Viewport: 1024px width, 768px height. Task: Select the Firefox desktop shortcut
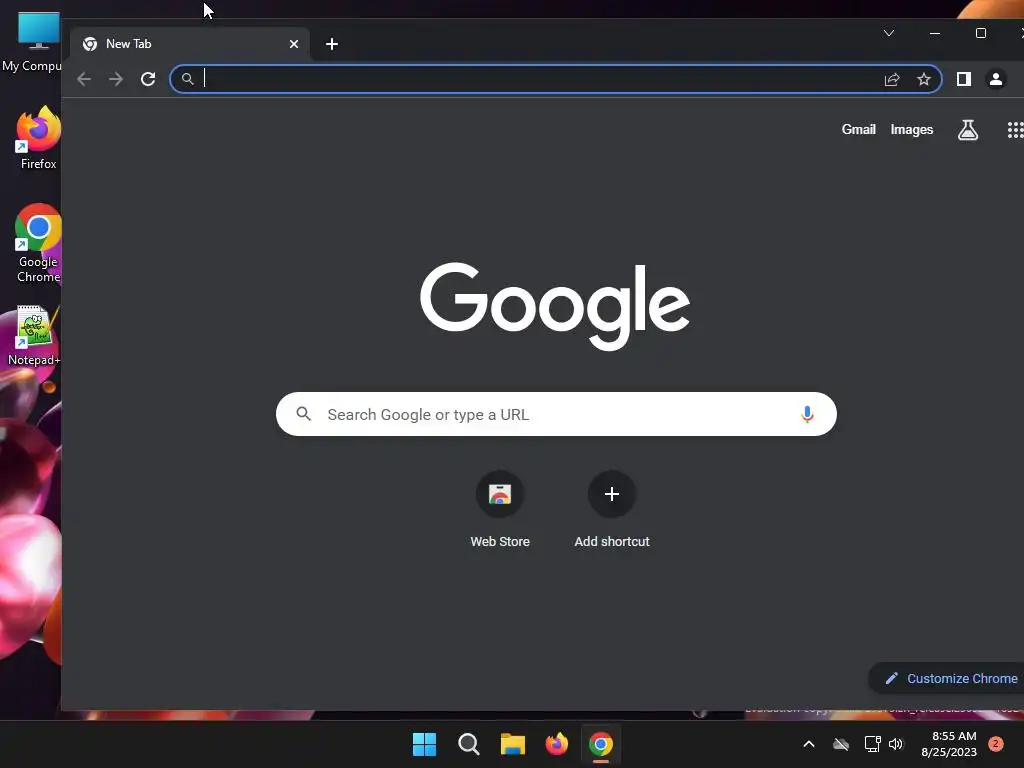pos(38,138)
